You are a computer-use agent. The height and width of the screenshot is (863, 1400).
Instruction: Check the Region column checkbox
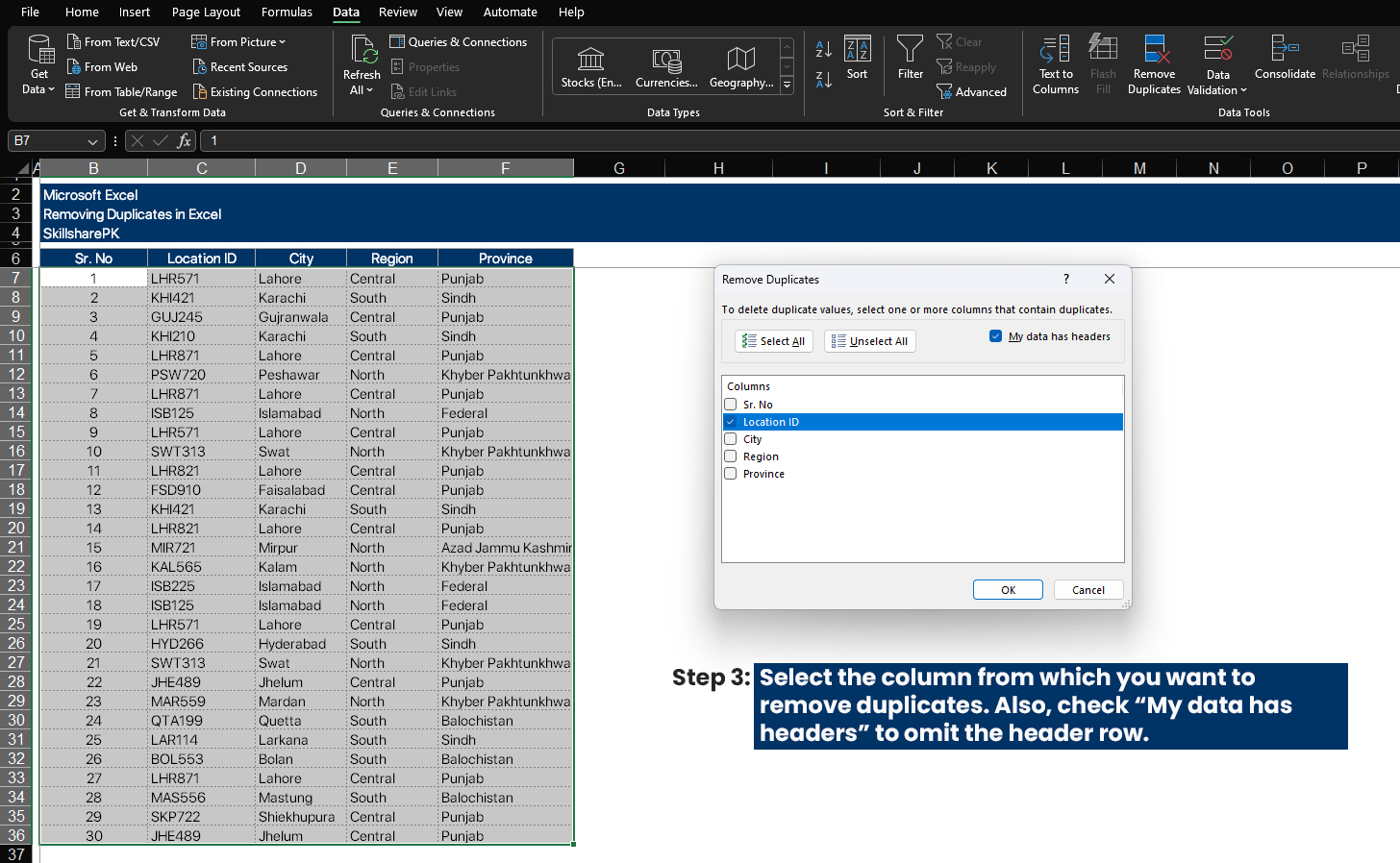click(x=731, y=456)
